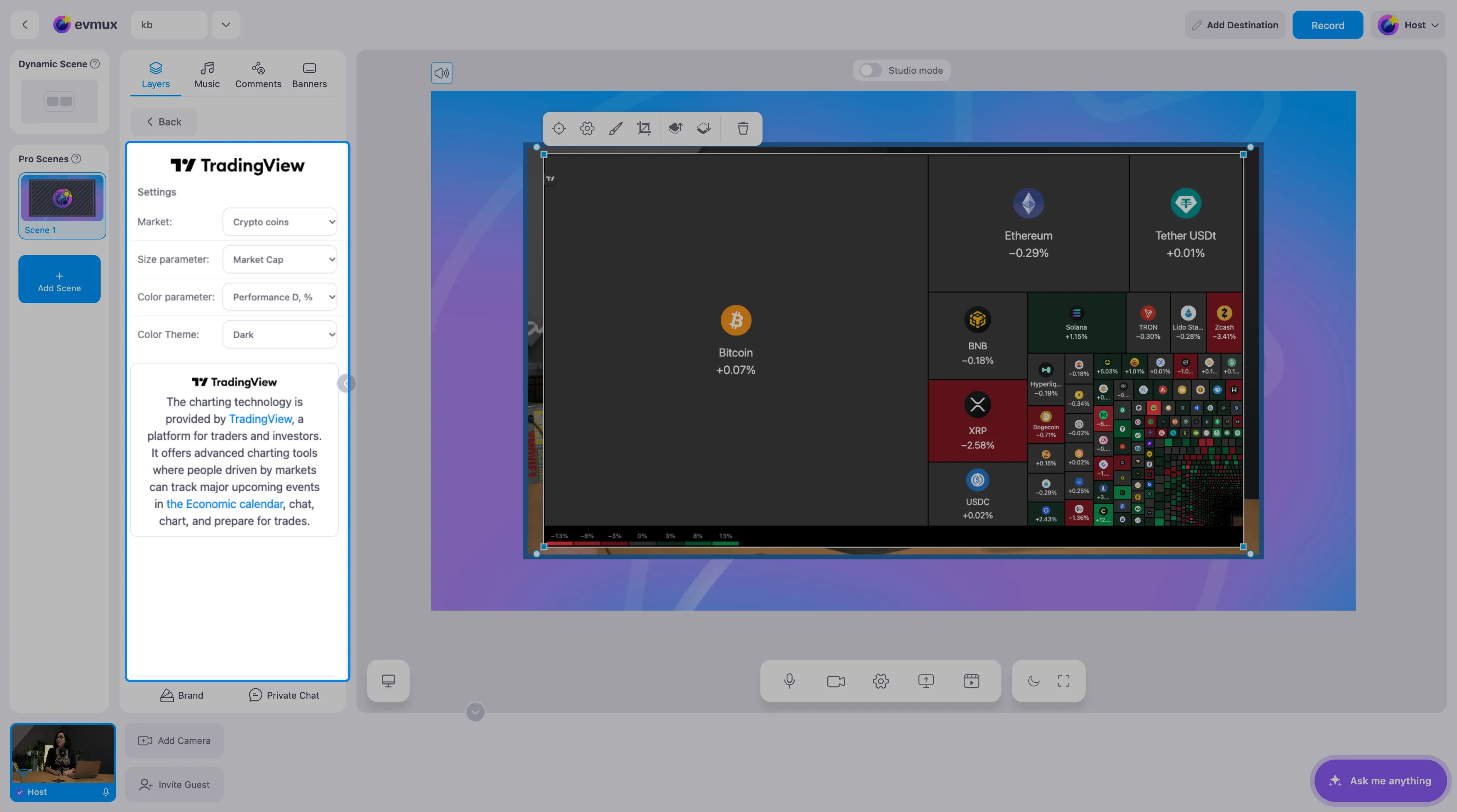The width and height of the screenshot is (1457, 812).
Task: Click Add Scene button
Action: [60, 279]
